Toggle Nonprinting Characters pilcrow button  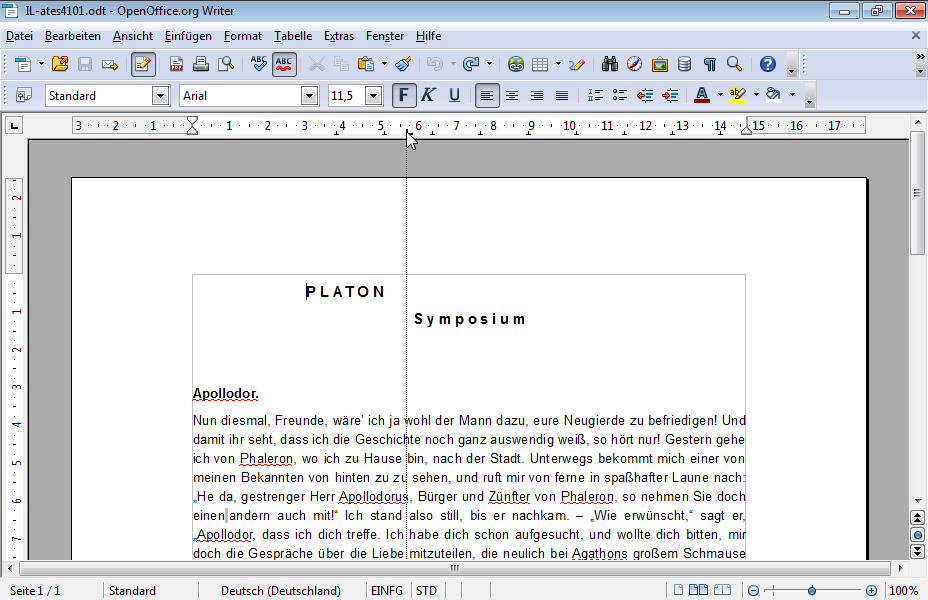coord(710,64)
